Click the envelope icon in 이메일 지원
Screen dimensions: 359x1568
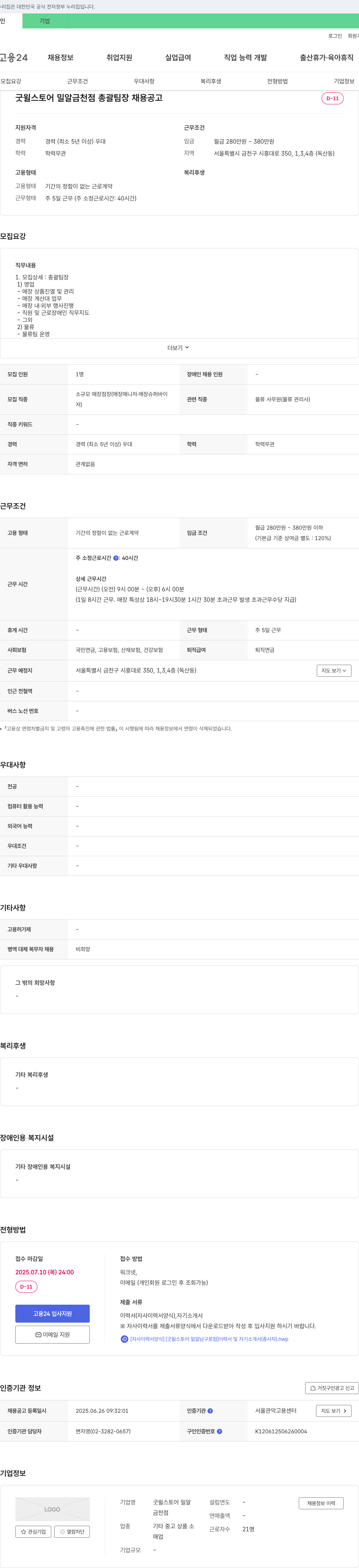click(x=39, y=1335)
